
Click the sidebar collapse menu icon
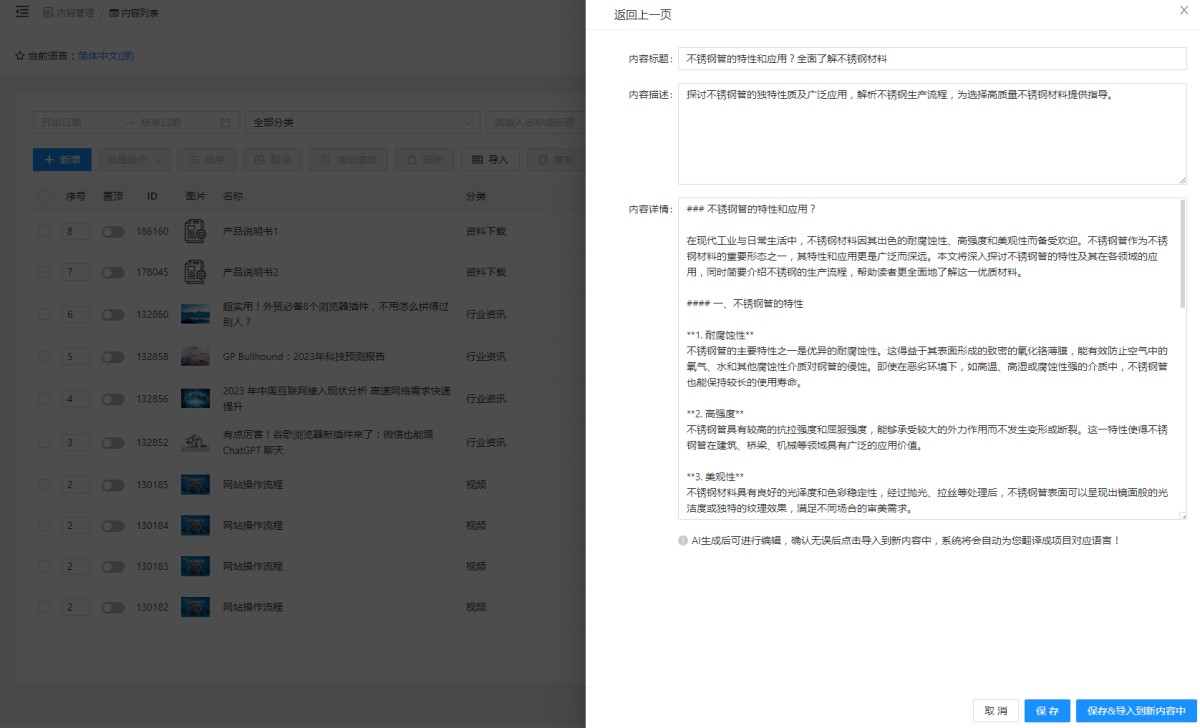click(x=23, y=12)
